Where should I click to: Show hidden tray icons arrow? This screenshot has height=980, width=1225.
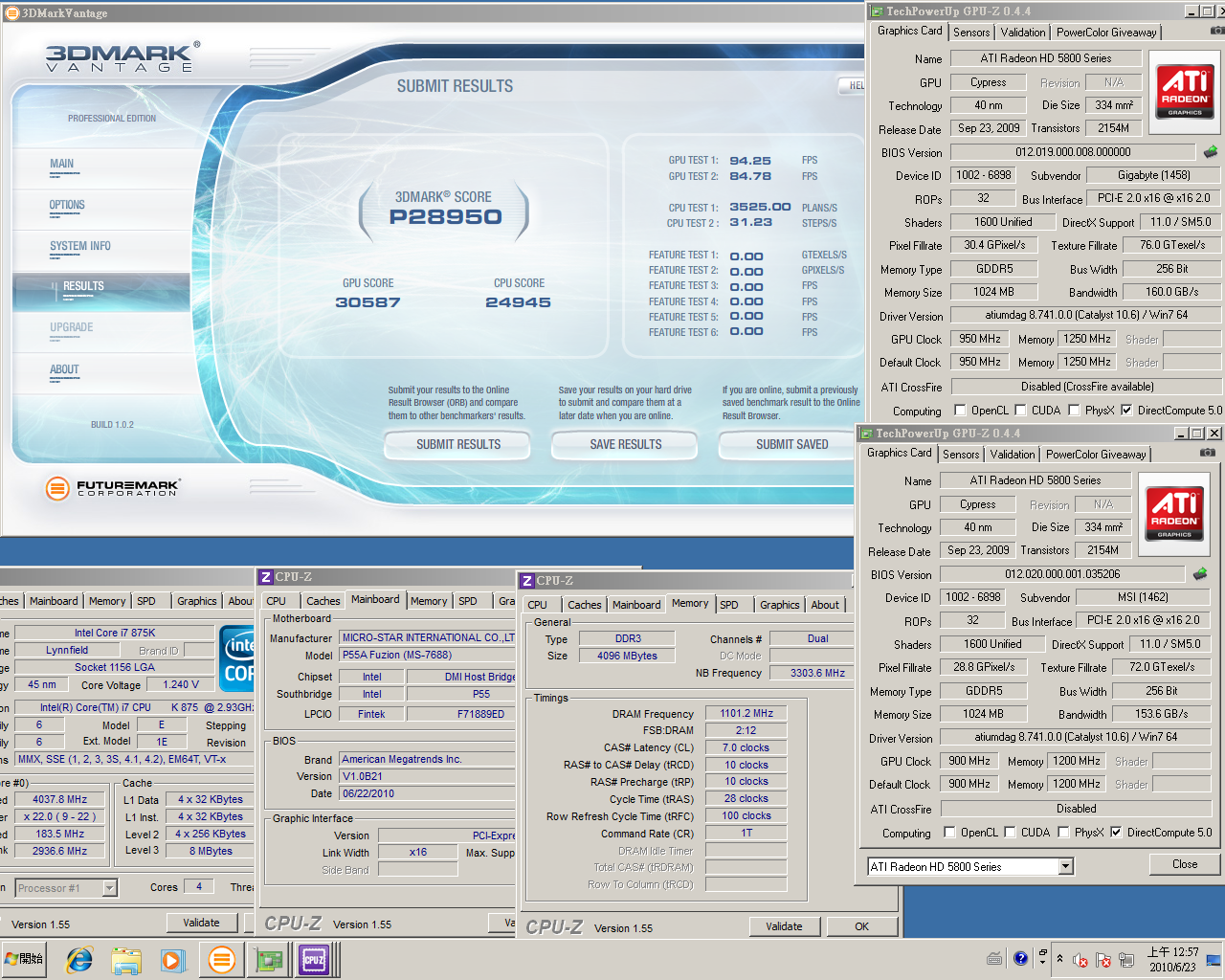click(1059, 959)
